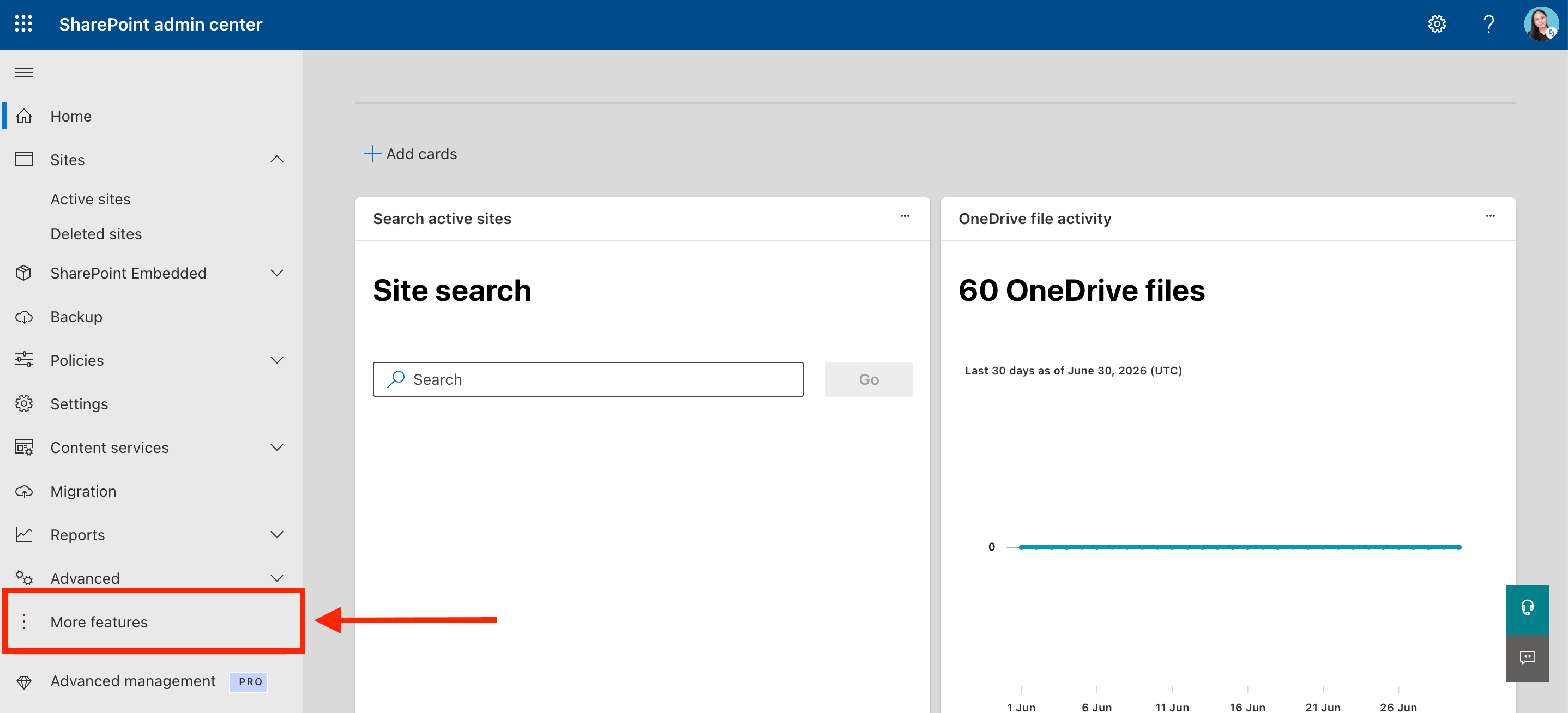Click the Migration cloud upload icon
Image resolution: width=1568 pixels, height=713 pixels.
coord(24,491)
